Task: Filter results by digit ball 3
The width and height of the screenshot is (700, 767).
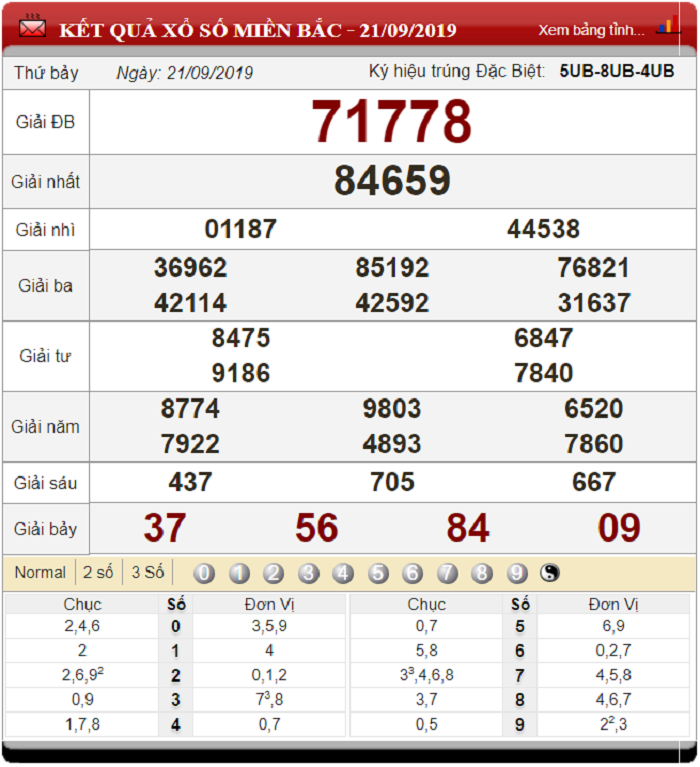Action: [x=309, y=573]
